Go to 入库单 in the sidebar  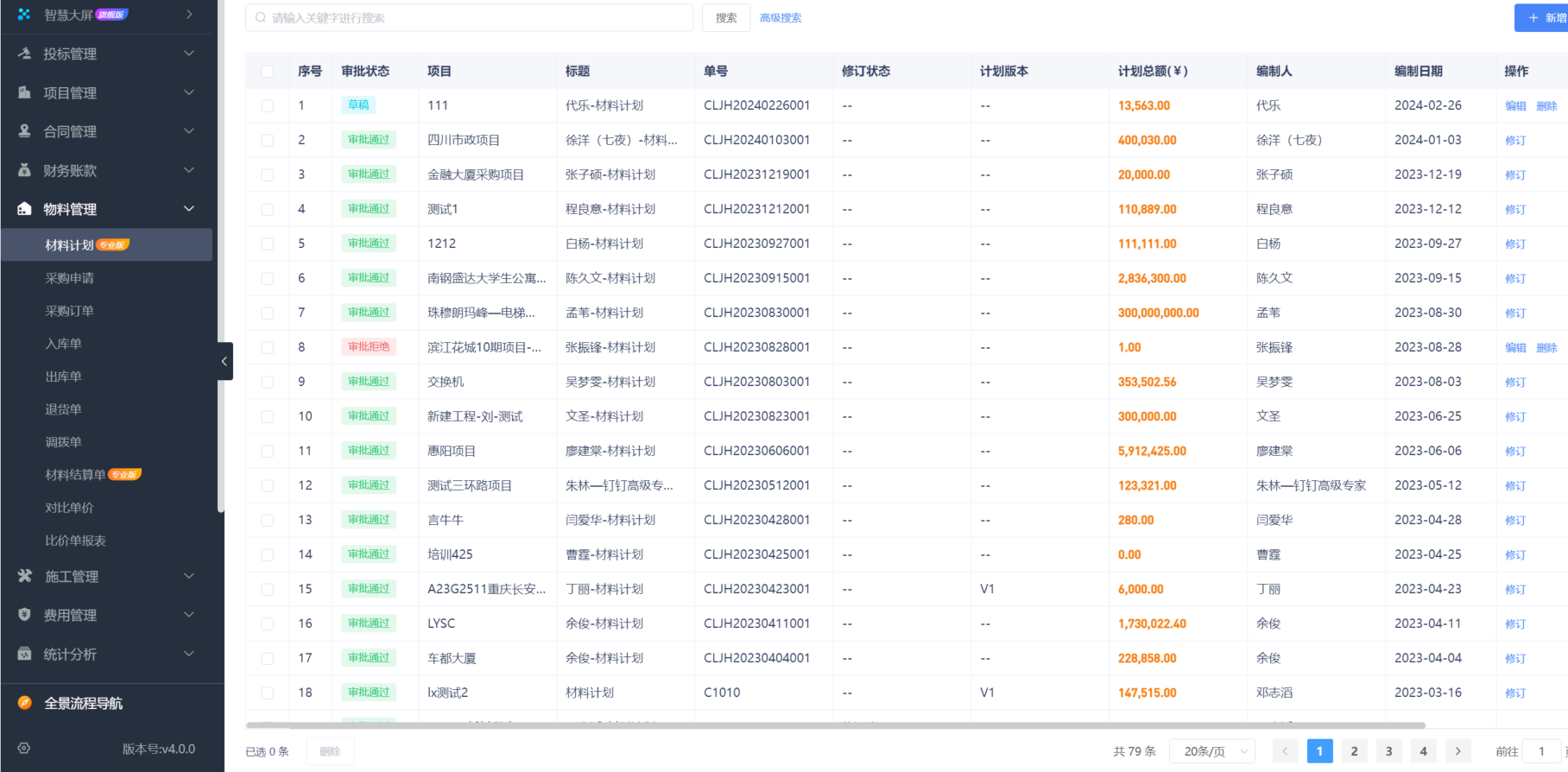point(63,344)
